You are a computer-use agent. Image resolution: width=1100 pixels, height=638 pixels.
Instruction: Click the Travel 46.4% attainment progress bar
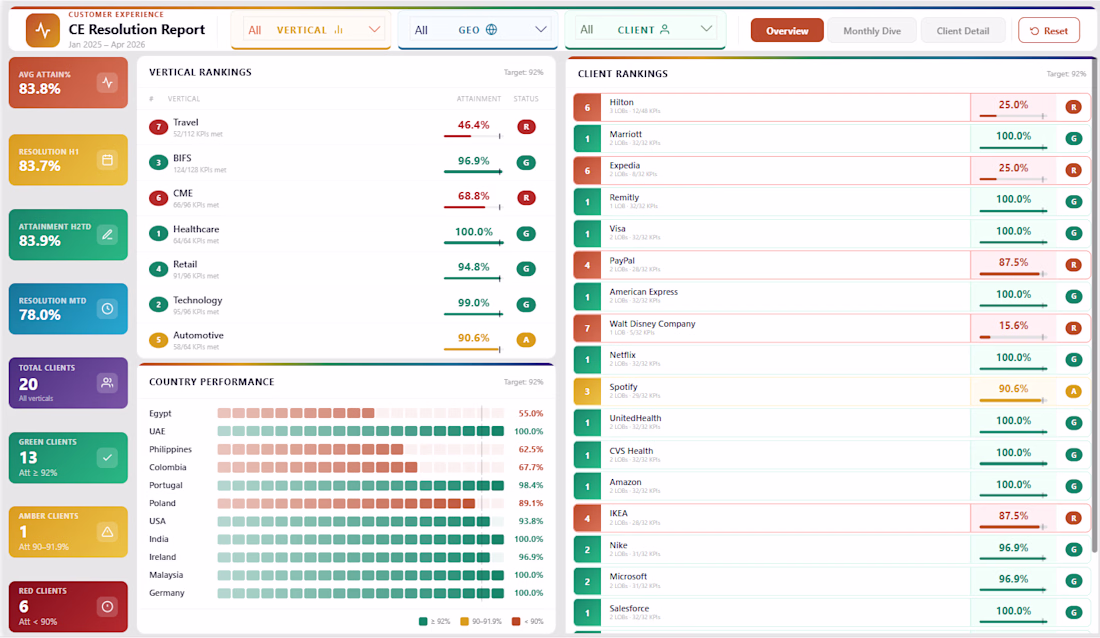coord(473,136)
